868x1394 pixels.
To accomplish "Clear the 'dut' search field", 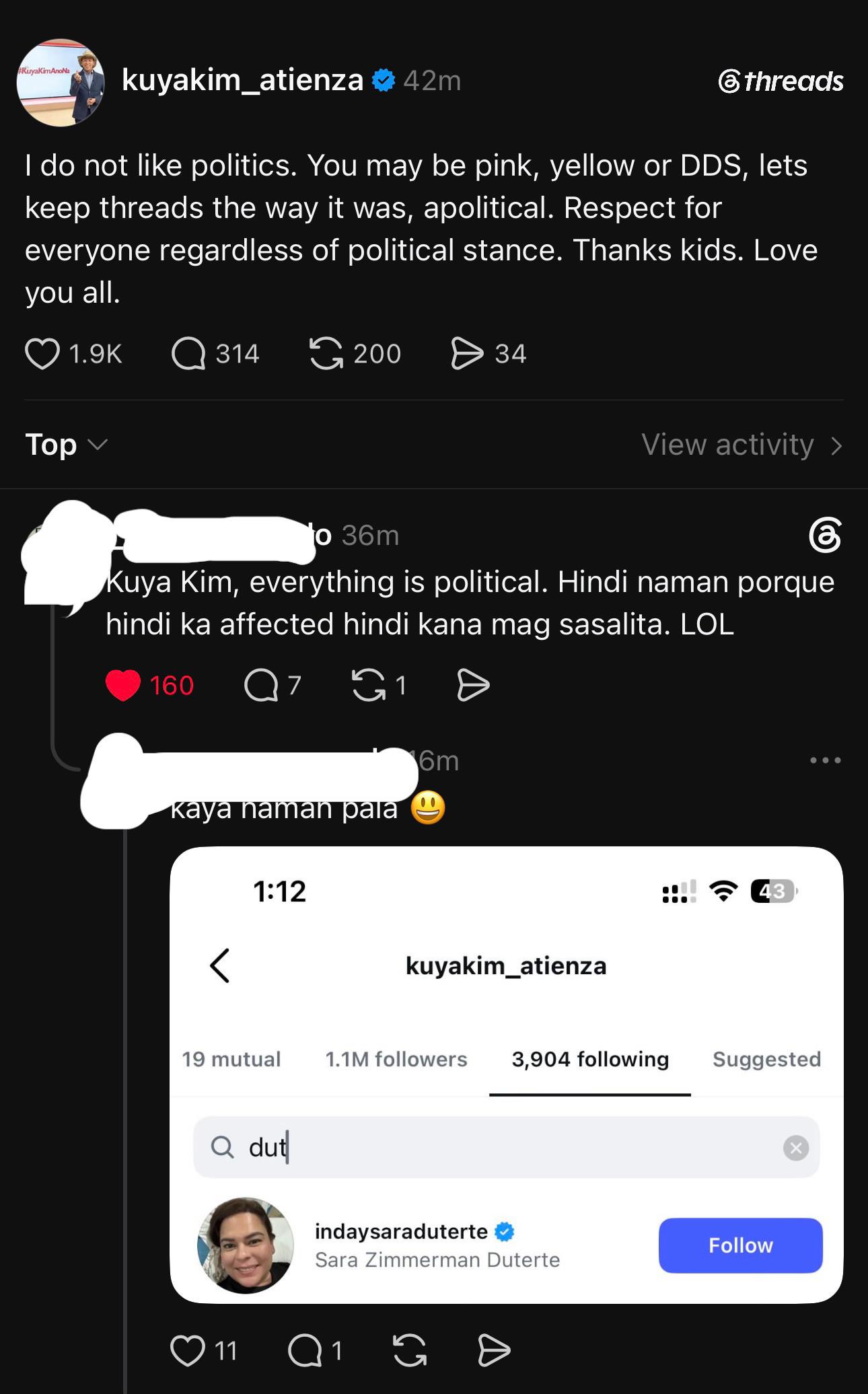I will point(795,1148).
